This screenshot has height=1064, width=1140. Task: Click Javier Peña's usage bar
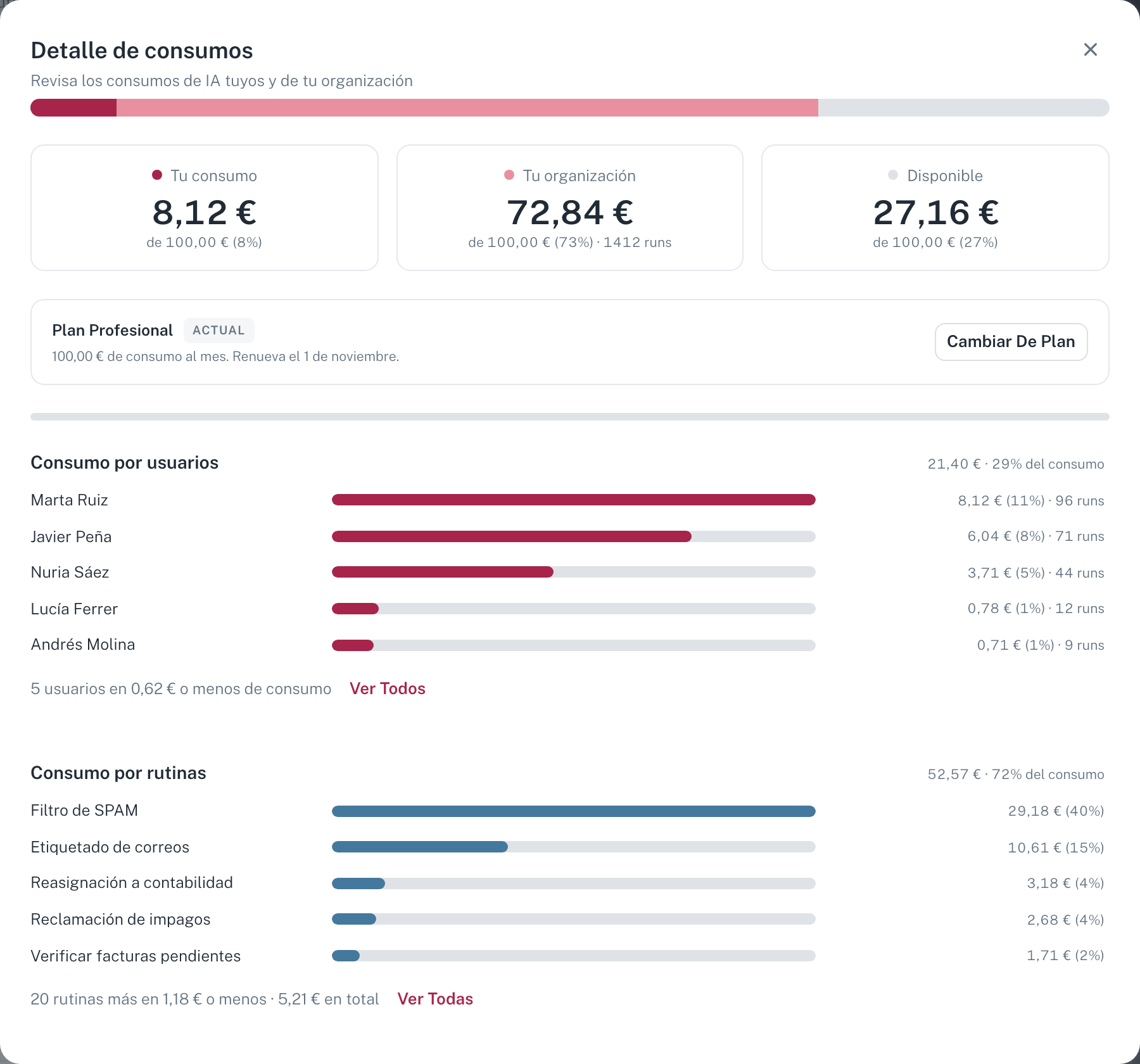click(x=574, y=536)
